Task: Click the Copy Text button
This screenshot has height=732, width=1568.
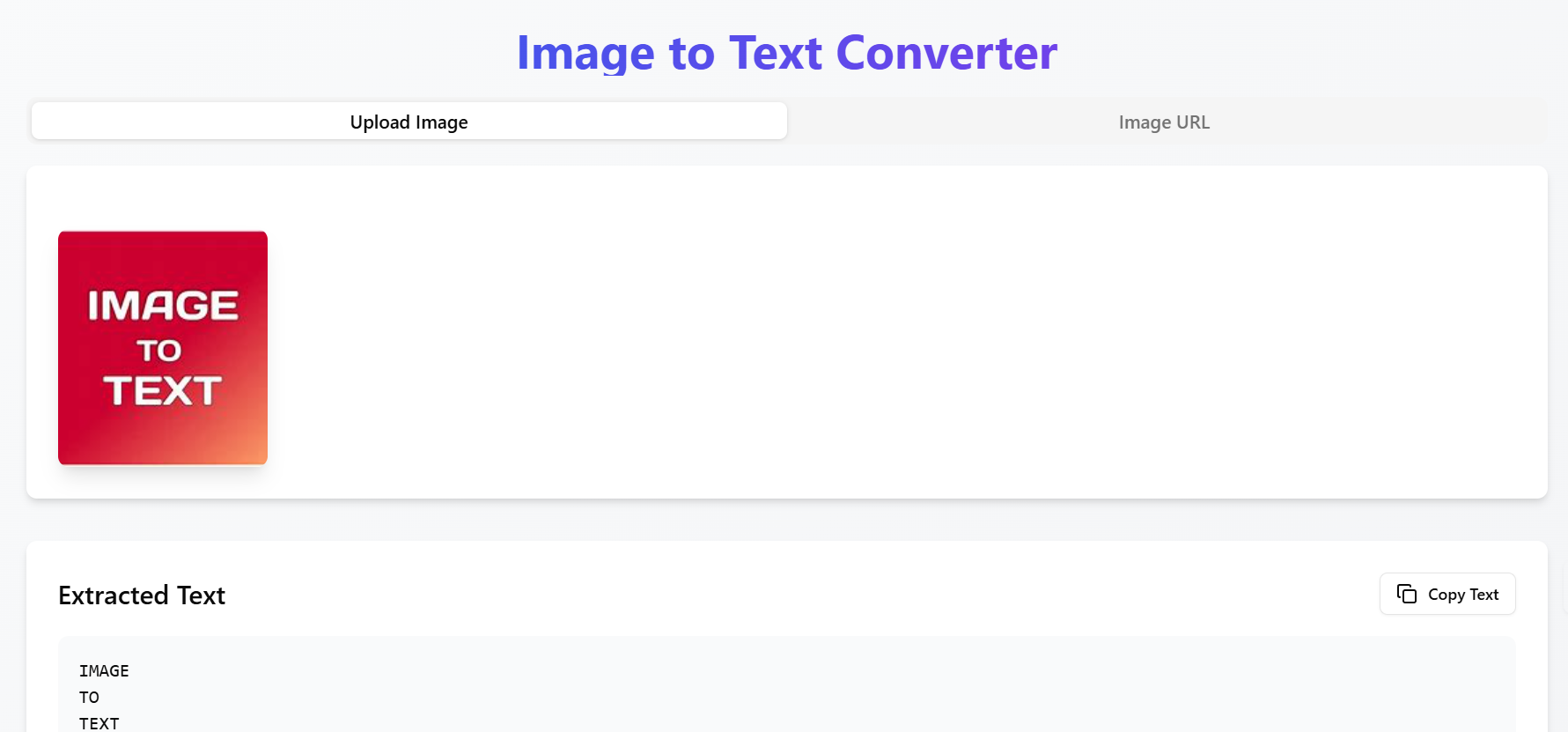Action: (1447, 594)
